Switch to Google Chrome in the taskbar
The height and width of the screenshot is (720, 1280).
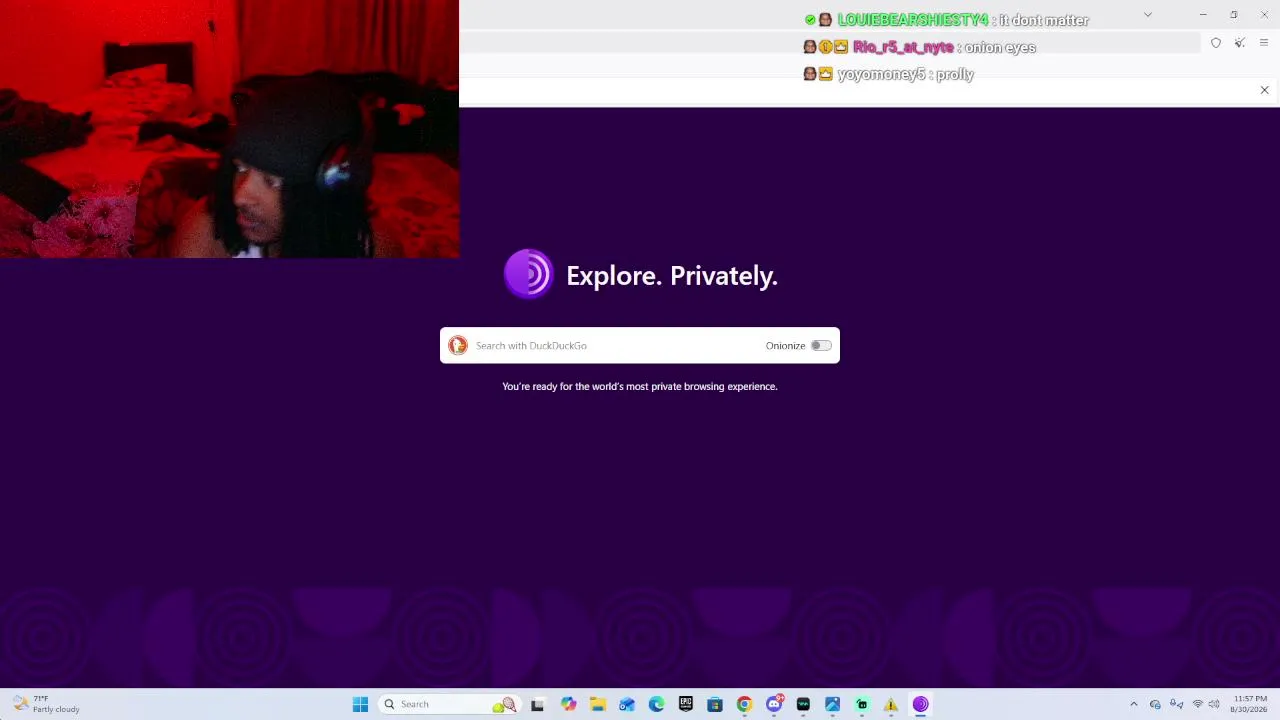tap(744, 704)
